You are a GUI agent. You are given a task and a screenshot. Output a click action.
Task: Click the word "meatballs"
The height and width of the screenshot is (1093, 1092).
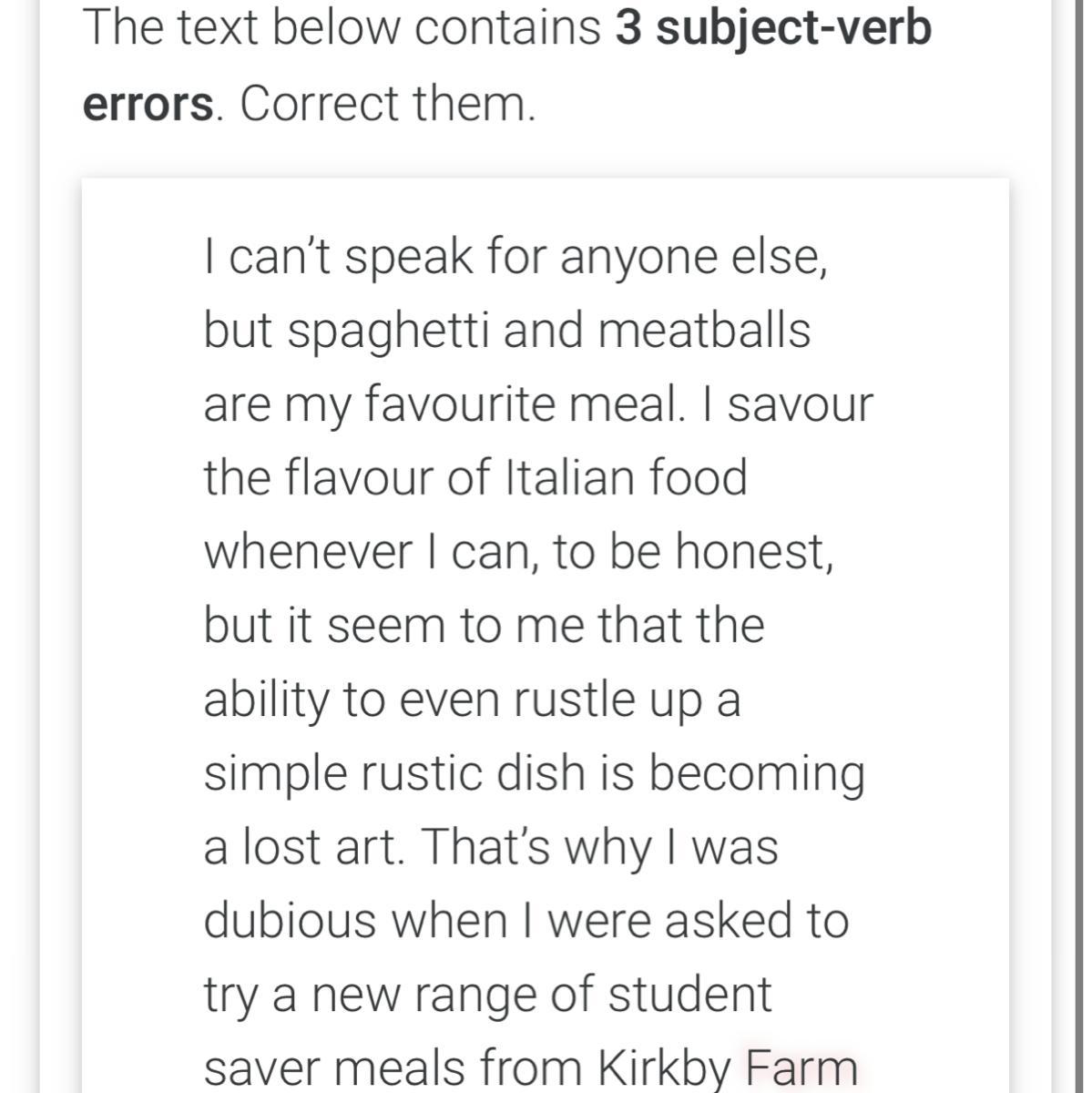(704, 330)
